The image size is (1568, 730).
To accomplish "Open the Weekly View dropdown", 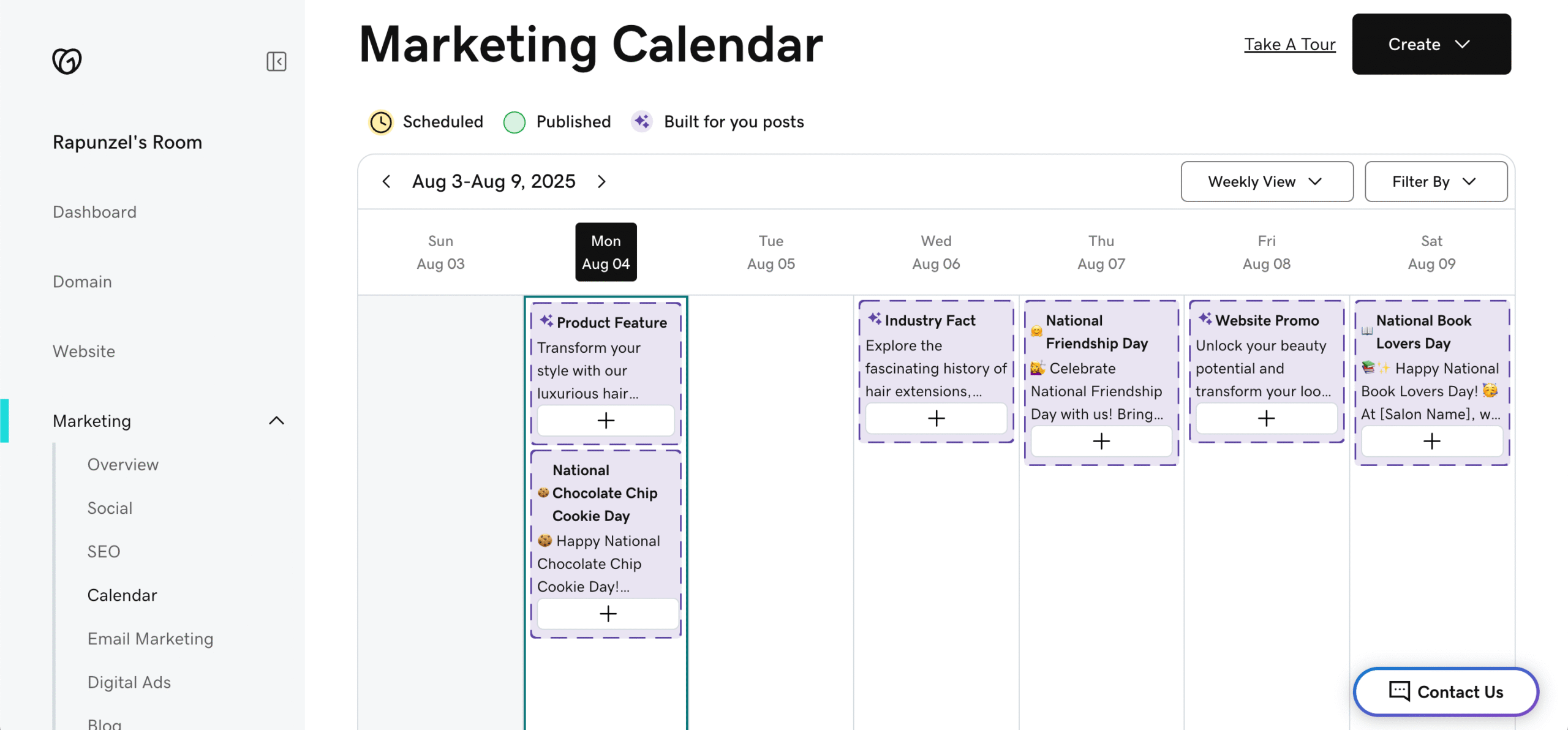I will 1267,181.
